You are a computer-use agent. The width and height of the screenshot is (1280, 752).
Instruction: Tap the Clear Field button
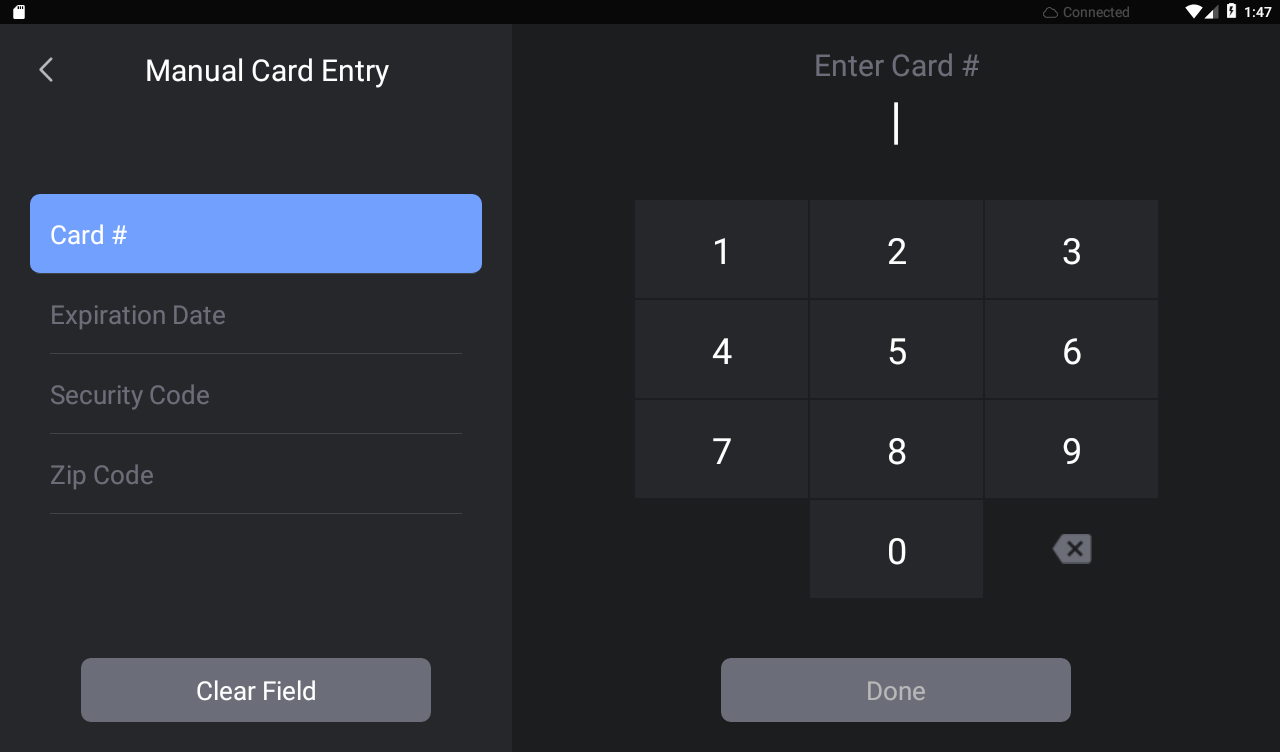click(x=255, y=690)
